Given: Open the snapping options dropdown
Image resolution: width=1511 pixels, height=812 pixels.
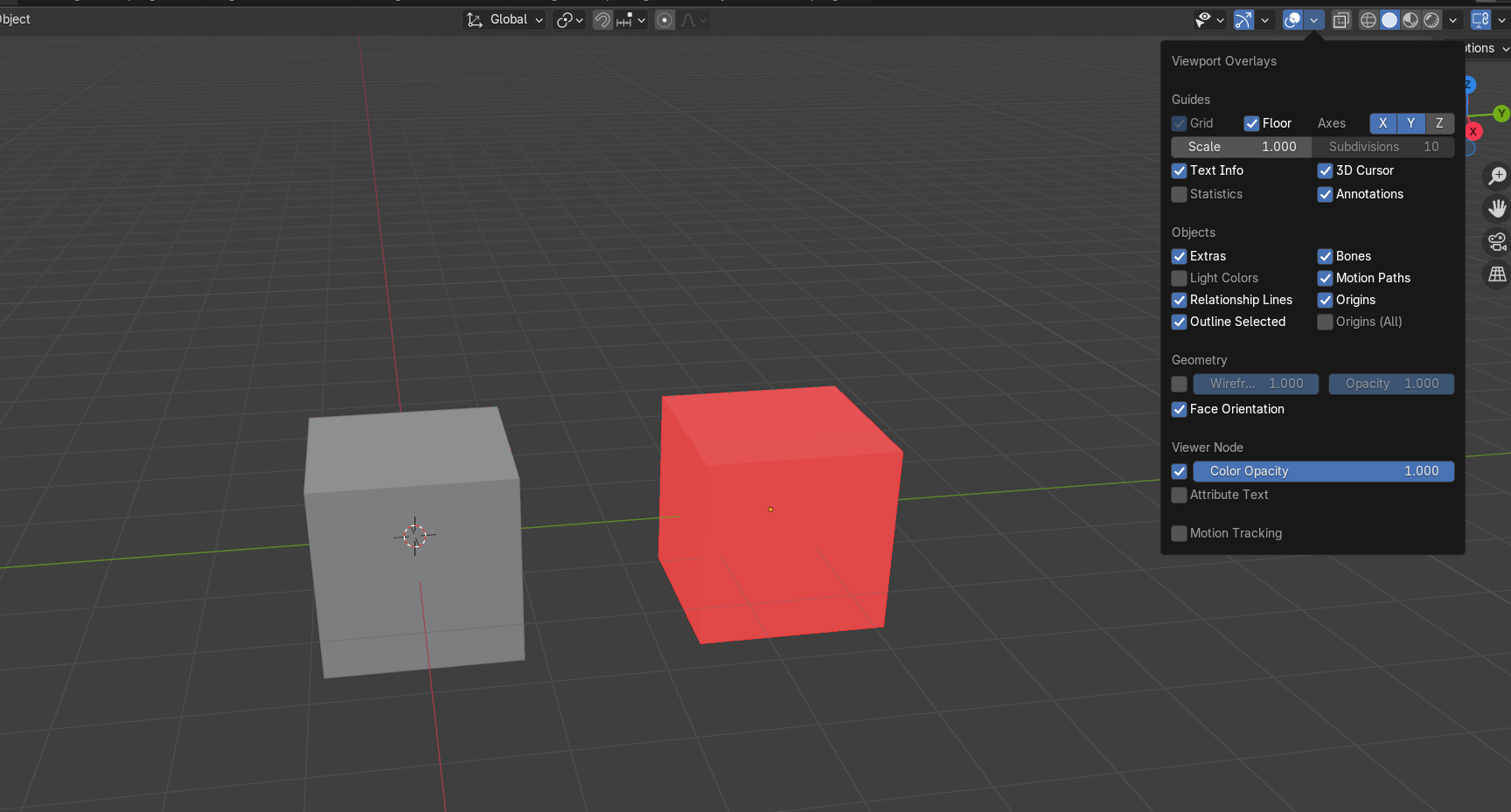Looking at the screenshot, I should (x=630, y=20).
